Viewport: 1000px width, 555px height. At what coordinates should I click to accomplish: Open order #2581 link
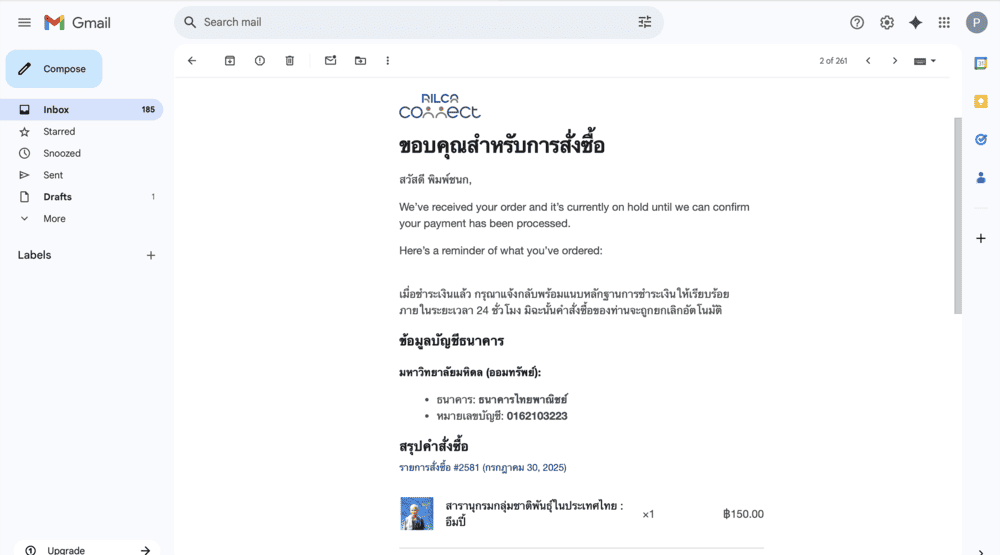point(483,468)
